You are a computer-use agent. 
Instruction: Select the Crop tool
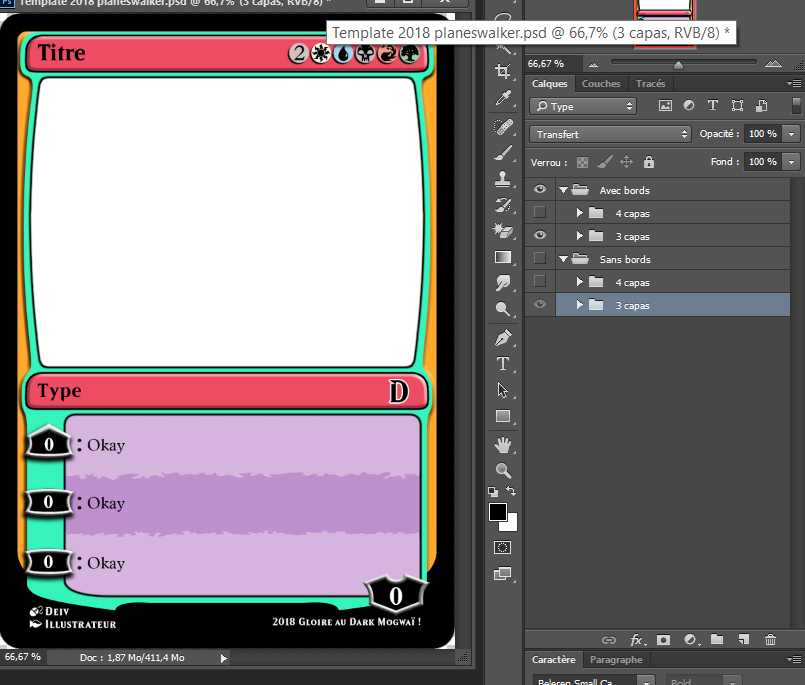click(503, 71)
